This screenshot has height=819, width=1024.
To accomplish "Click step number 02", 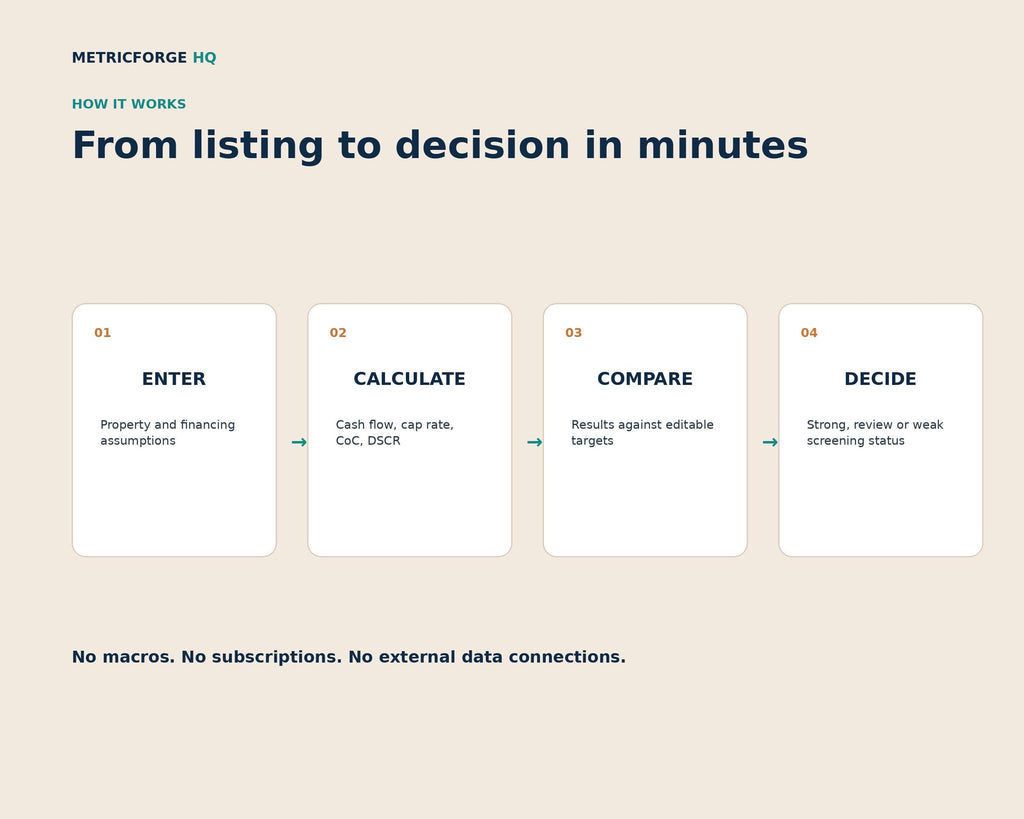I will click(x=338, y=332).
